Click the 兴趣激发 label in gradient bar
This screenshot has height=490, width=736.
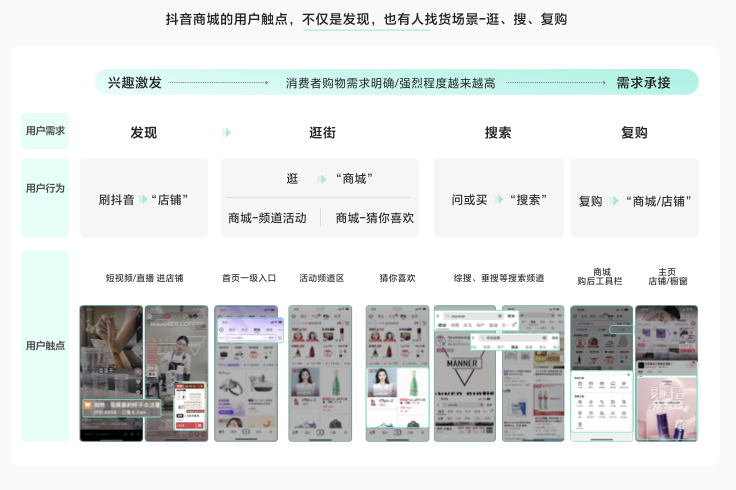tap(134, 83)
